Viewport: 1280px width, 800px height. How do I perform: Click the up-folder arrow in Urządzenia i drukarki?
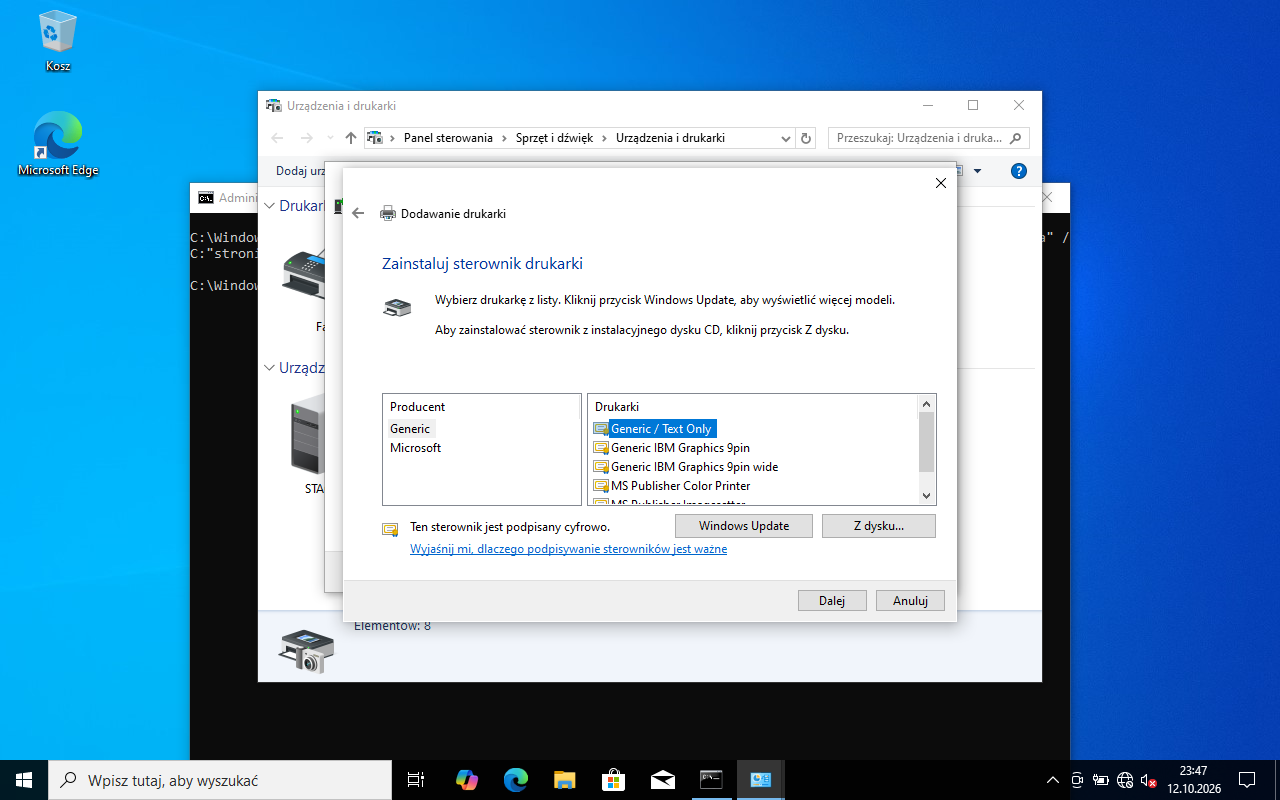pos(350,138)
